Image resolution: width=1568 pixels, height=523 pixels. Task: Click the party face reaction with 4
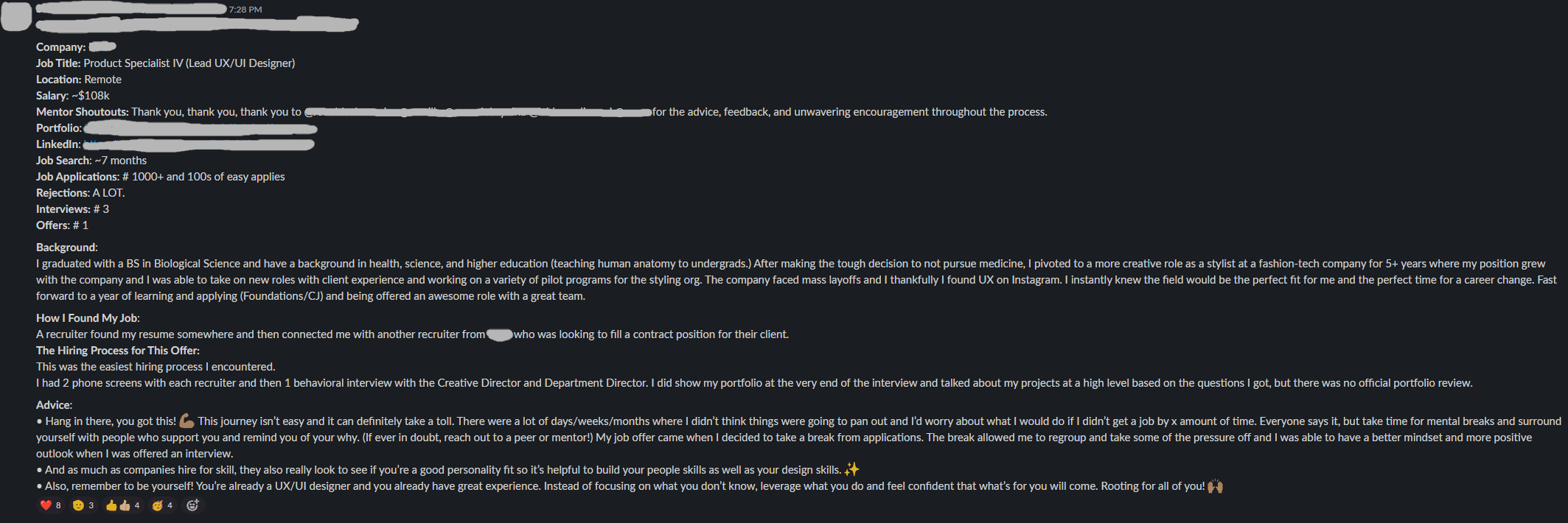tap(161, 505)
